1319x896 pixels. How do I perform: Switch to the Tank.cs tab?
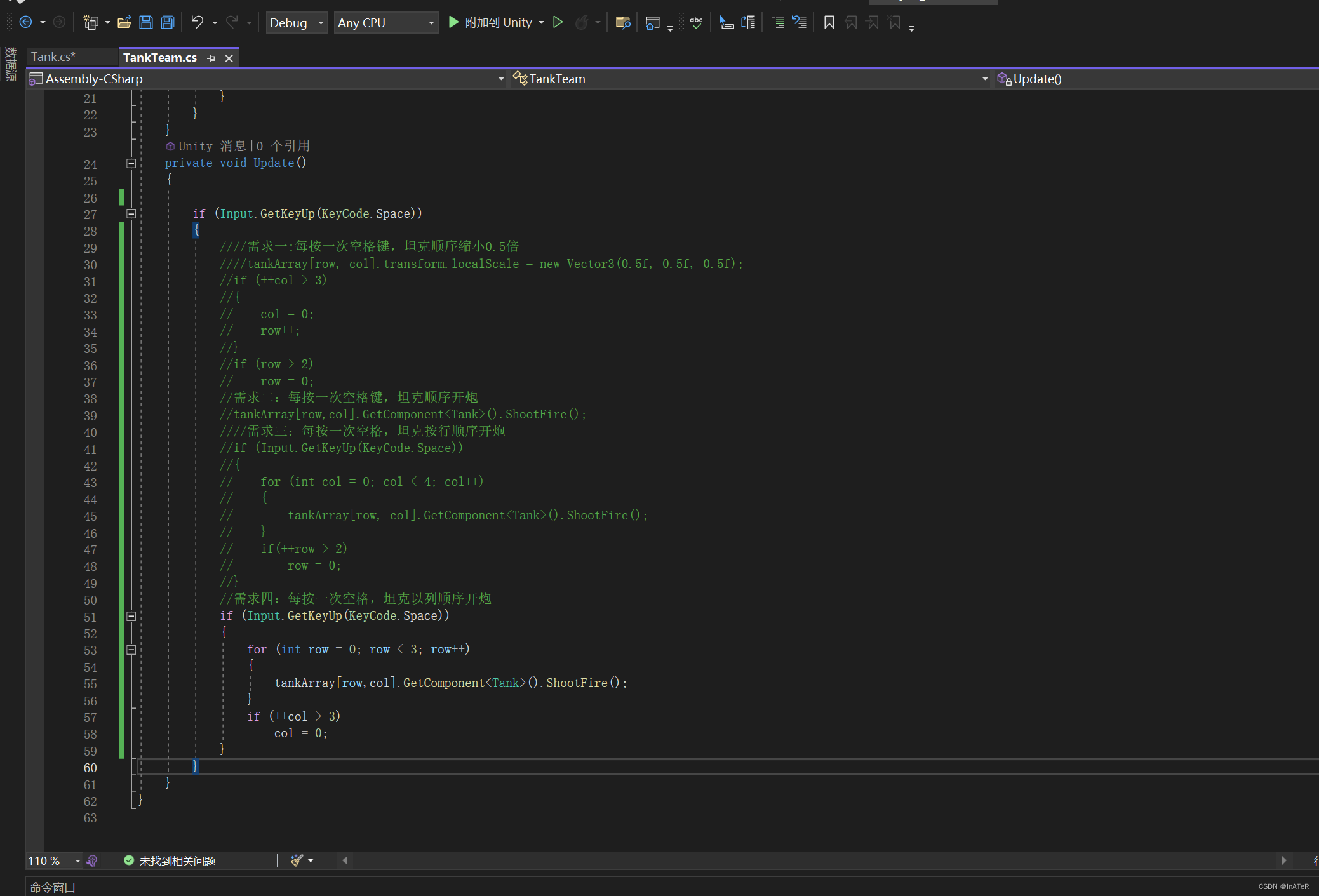point(53,57)
